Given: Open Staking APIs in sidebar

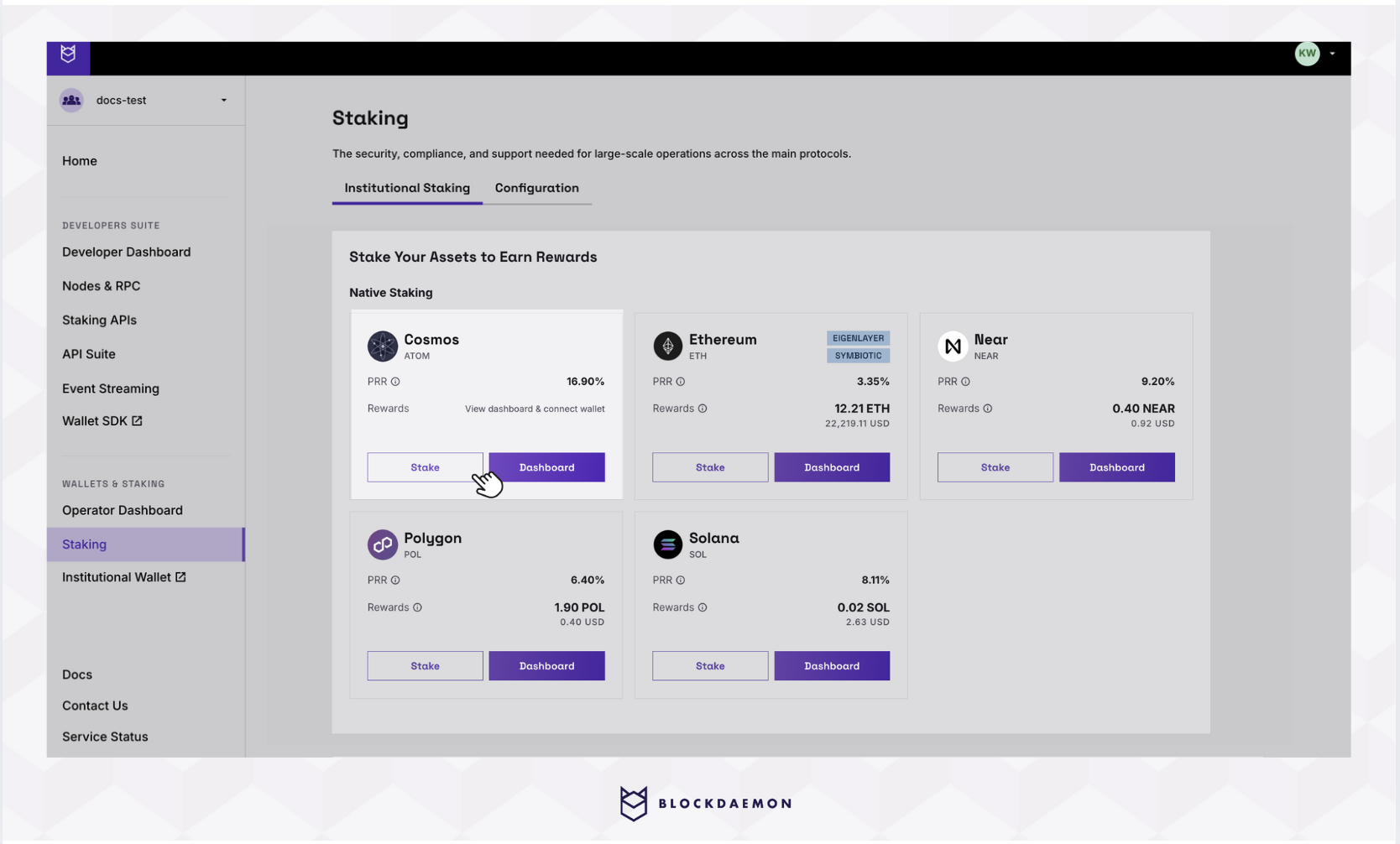Looking at the screenshot, I should coord(99,320).
